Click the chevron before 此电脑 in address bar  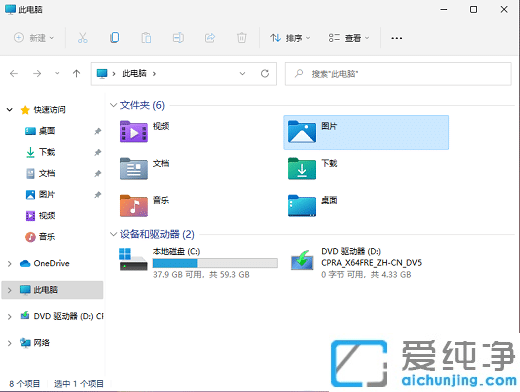[114, 74]
